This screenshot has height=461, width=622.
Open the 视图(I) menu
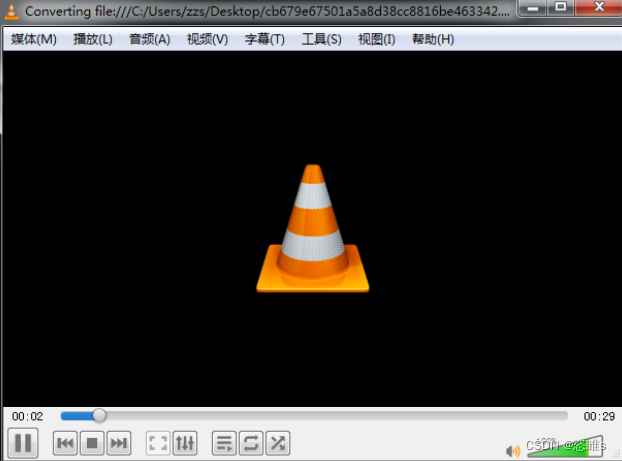[x=376, y=39]
